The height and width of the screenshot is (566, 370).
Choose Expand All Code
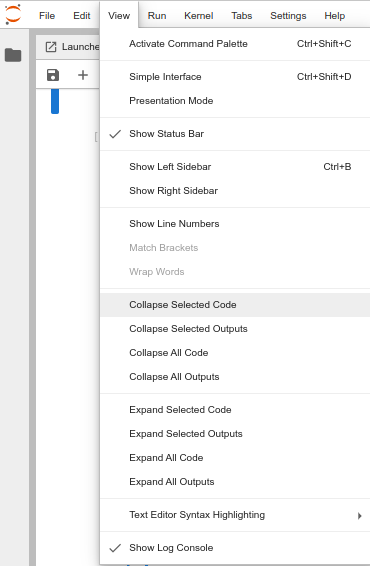(235, 458)
